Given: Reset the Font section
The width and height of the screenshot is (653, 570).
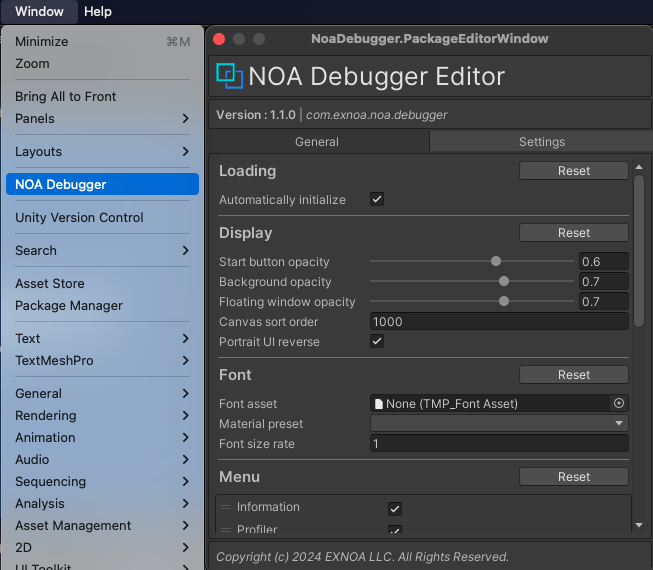Looking at the screenshot, I should (574, 375).
